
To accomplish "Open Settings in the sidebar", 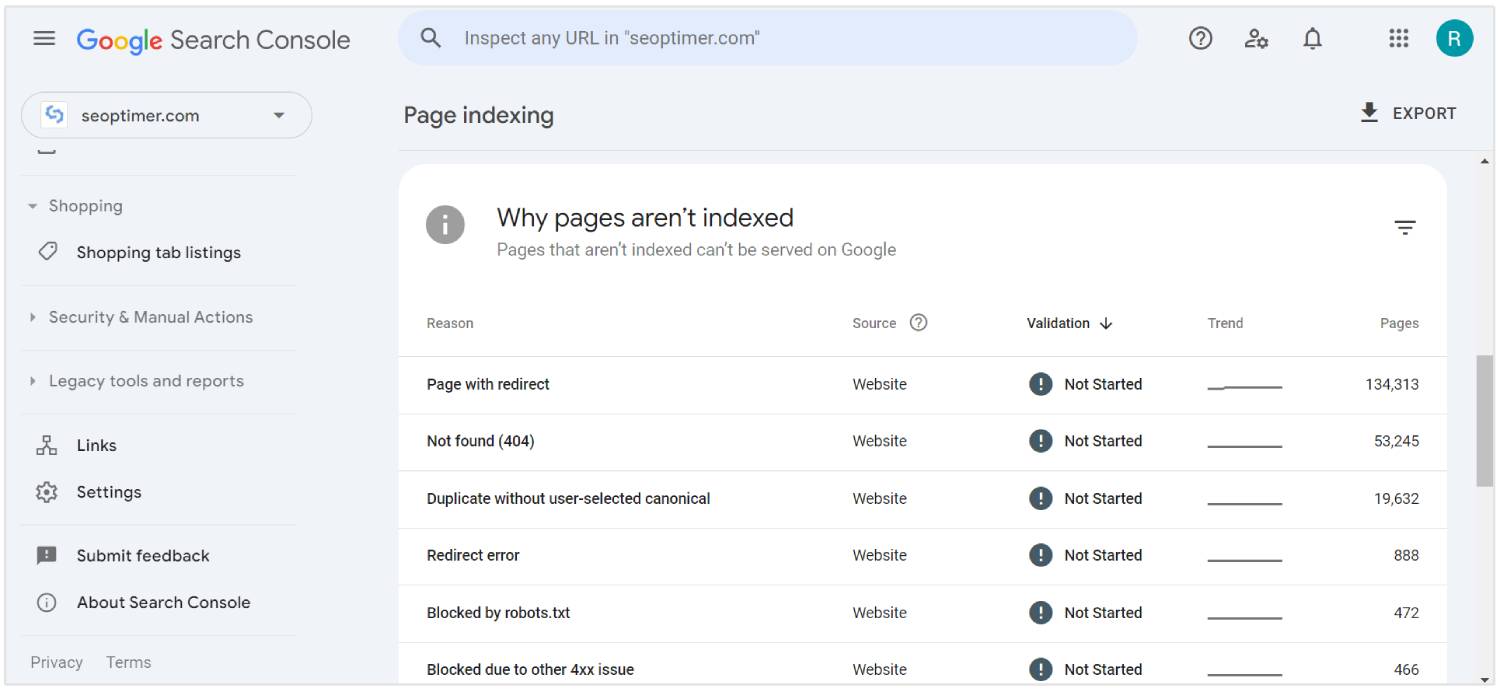I will [x=108, y=492].
